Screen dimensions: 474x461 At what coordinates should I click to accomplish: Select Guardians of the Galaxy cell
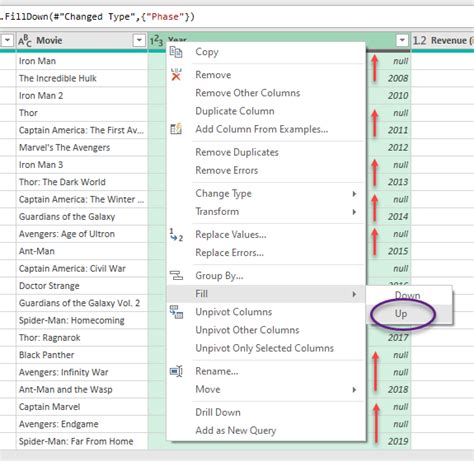click(82, 217)
